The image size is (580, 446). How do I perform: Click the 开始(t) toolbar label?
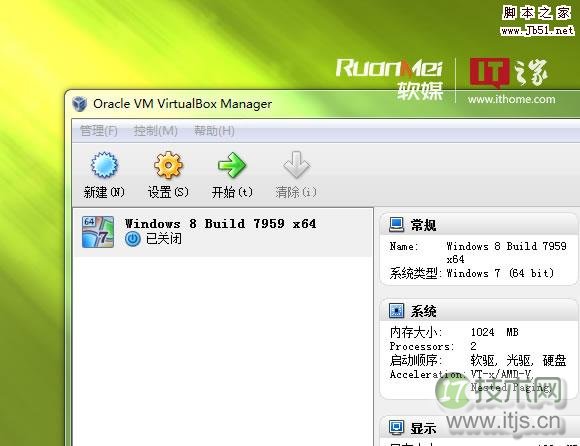point(232,192)
